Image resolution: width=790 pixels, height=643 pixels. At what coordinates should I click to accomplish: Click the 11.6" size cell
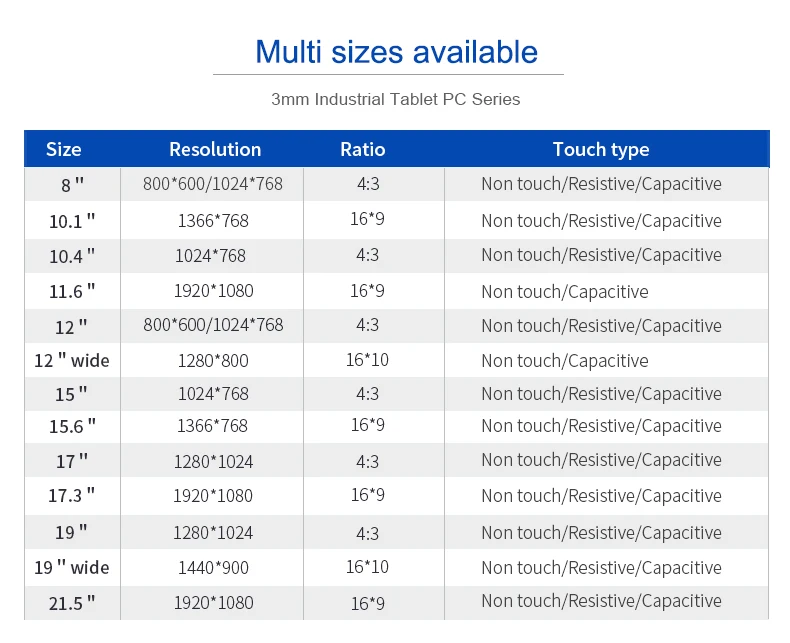click(72, 291)
